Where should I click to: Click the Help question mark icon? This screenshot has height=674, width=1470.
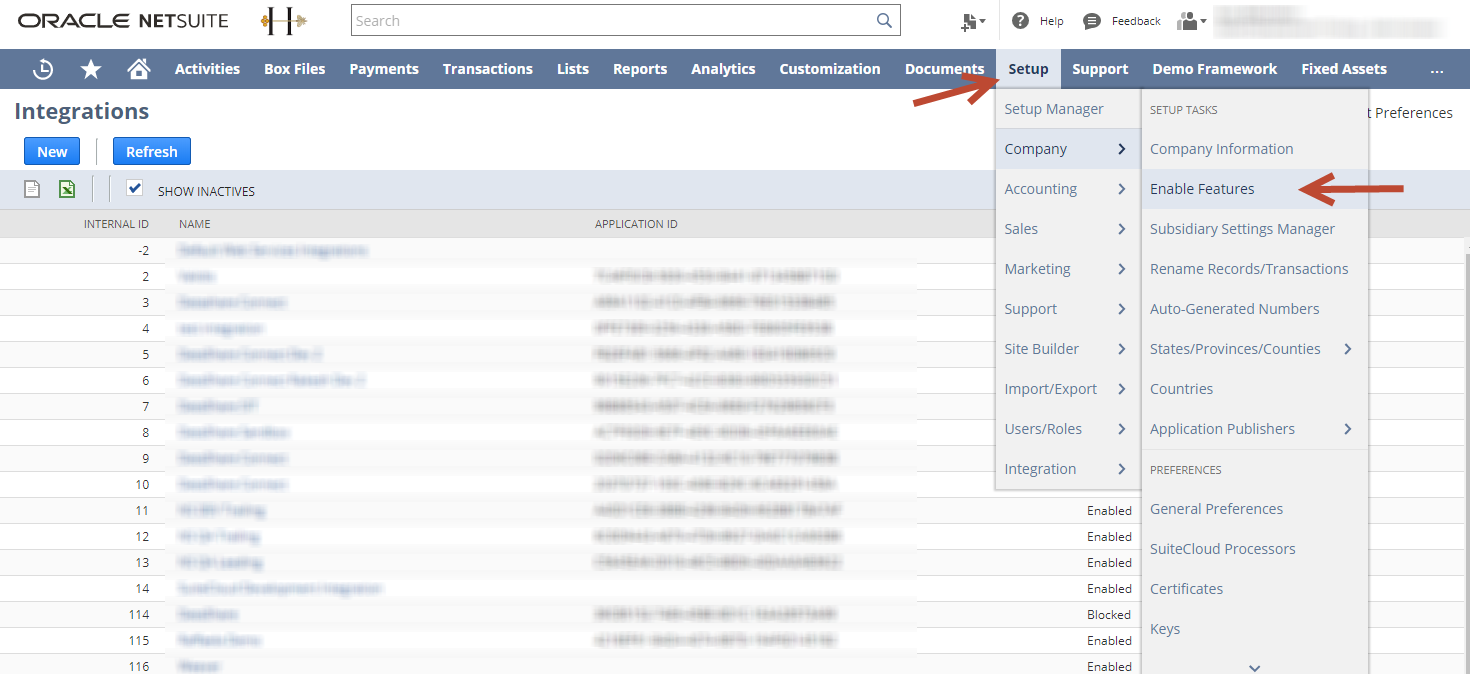click(1021, 21)
